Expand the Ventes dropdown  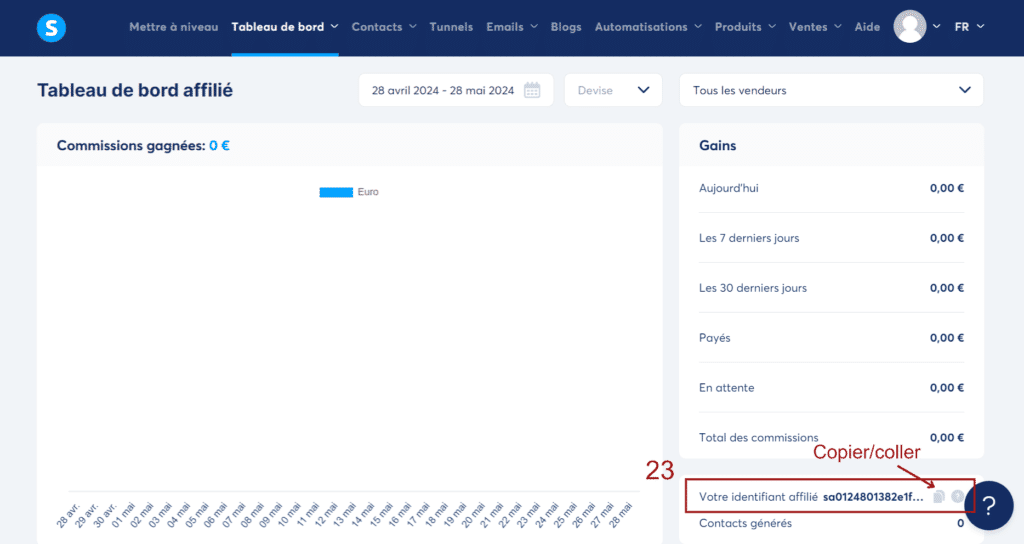815,27
